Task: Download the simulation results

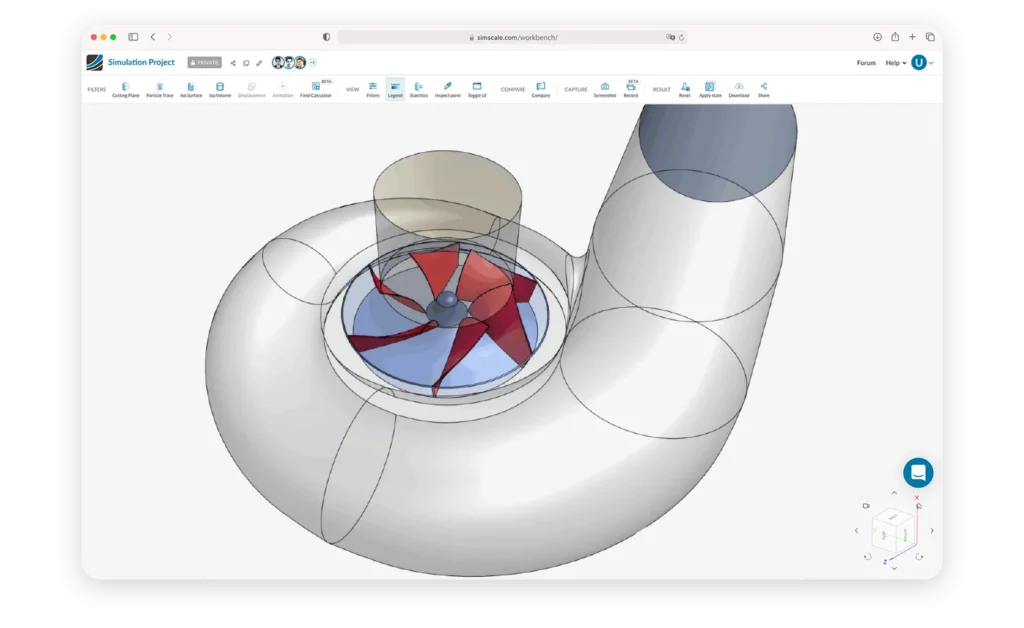Action: [738, 88]
